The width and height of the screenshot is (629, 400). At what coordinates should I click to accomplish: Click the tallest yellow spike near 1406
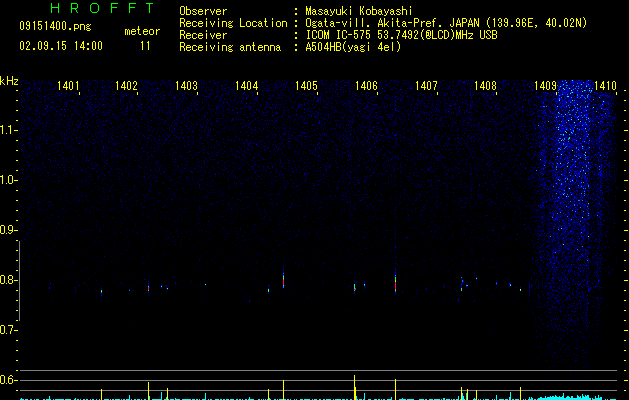coord(354,387)
